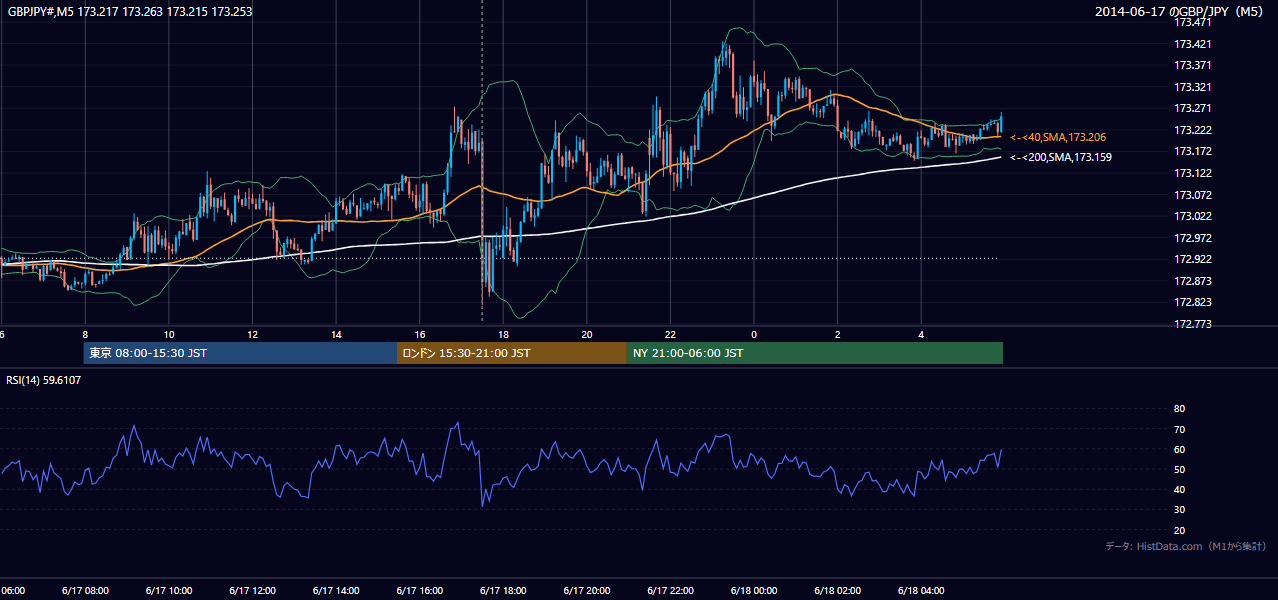Click bottom date label 6/17 16:00
This screenshot has height=600, width=1278.
click(x=420, y=591)
